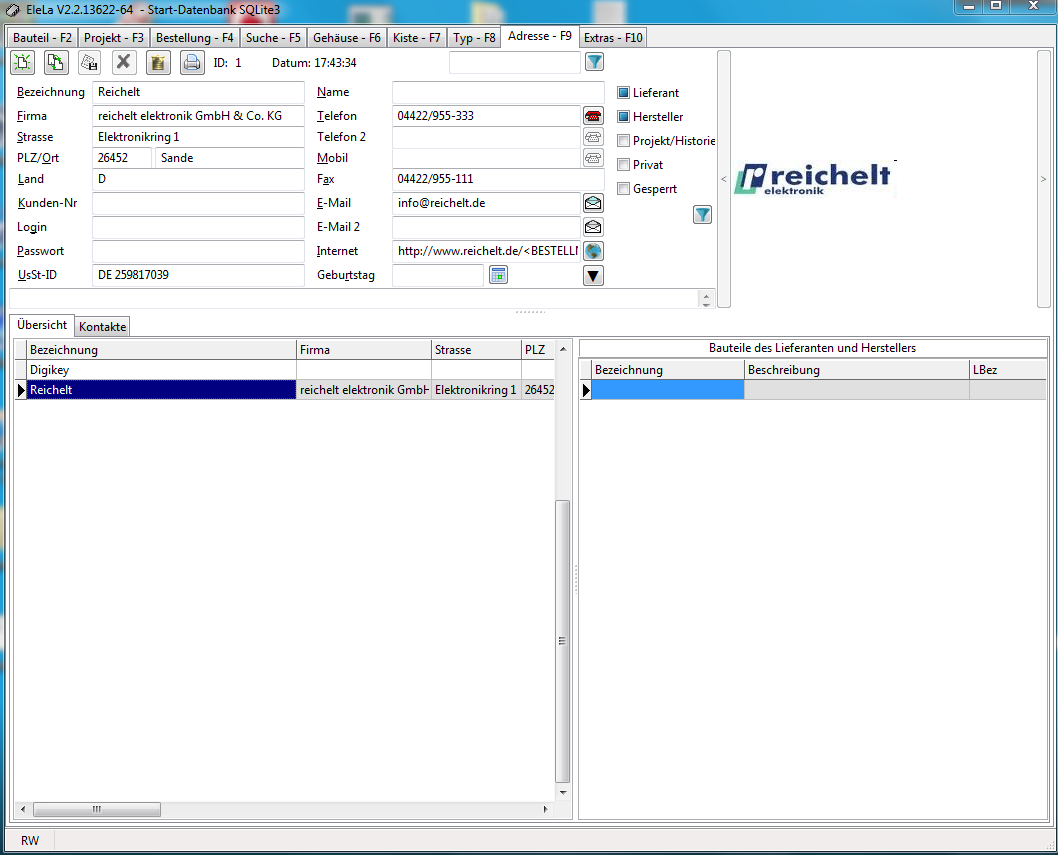Click the ELeLa application icon in the title bar
This screenshot has height=855, width=1058.
[13, 10]
